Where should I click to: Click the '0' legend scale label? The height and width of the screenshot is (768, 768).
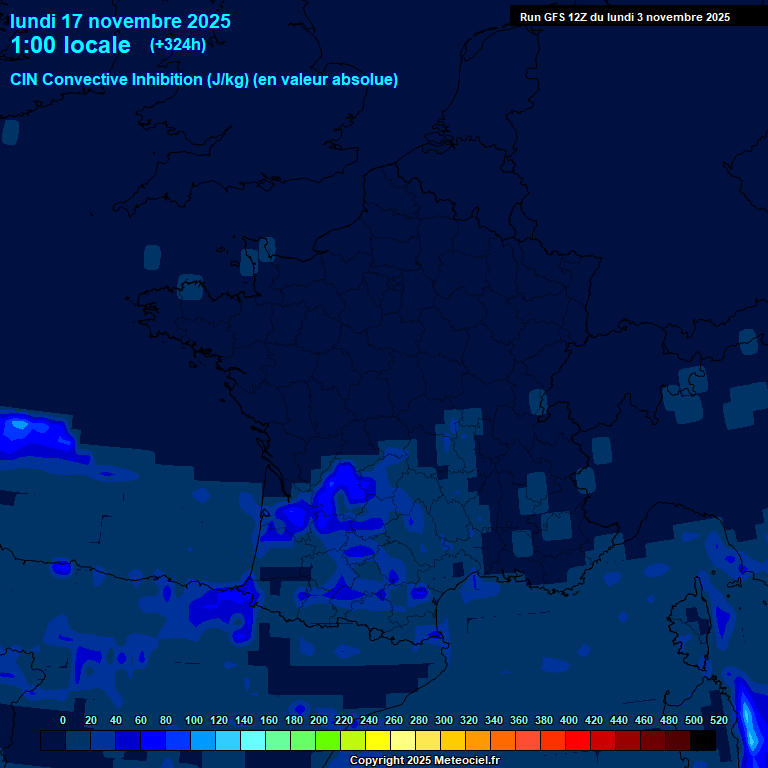(x=63, y=720)
